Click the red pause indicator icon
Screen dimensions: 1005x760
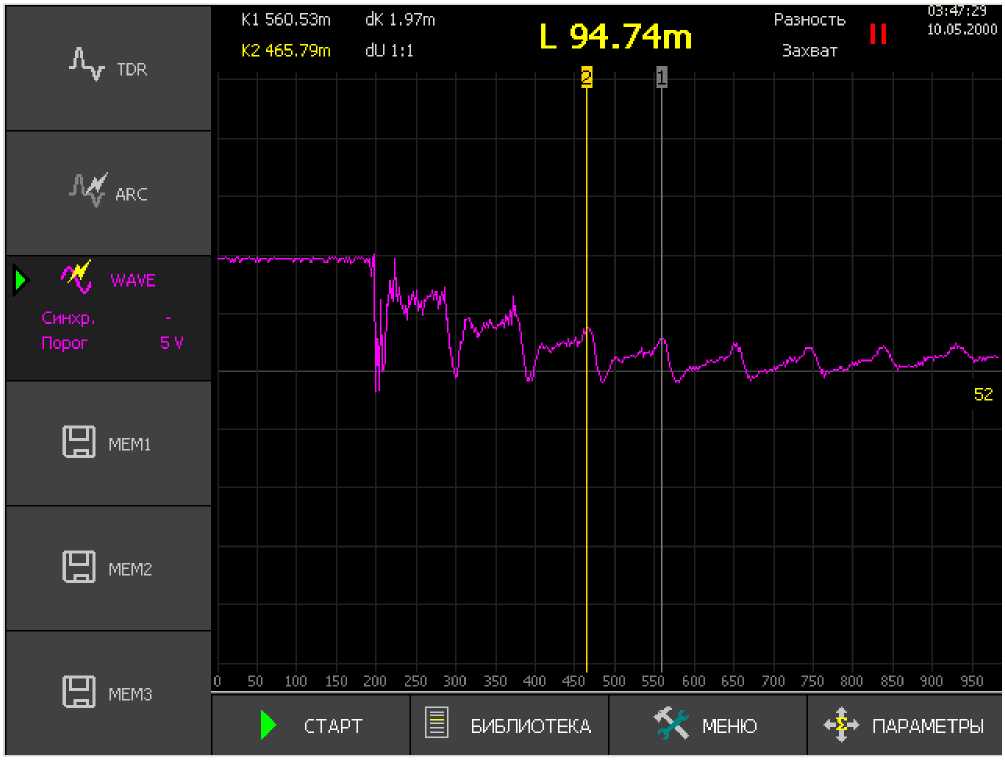coord(877,34)
